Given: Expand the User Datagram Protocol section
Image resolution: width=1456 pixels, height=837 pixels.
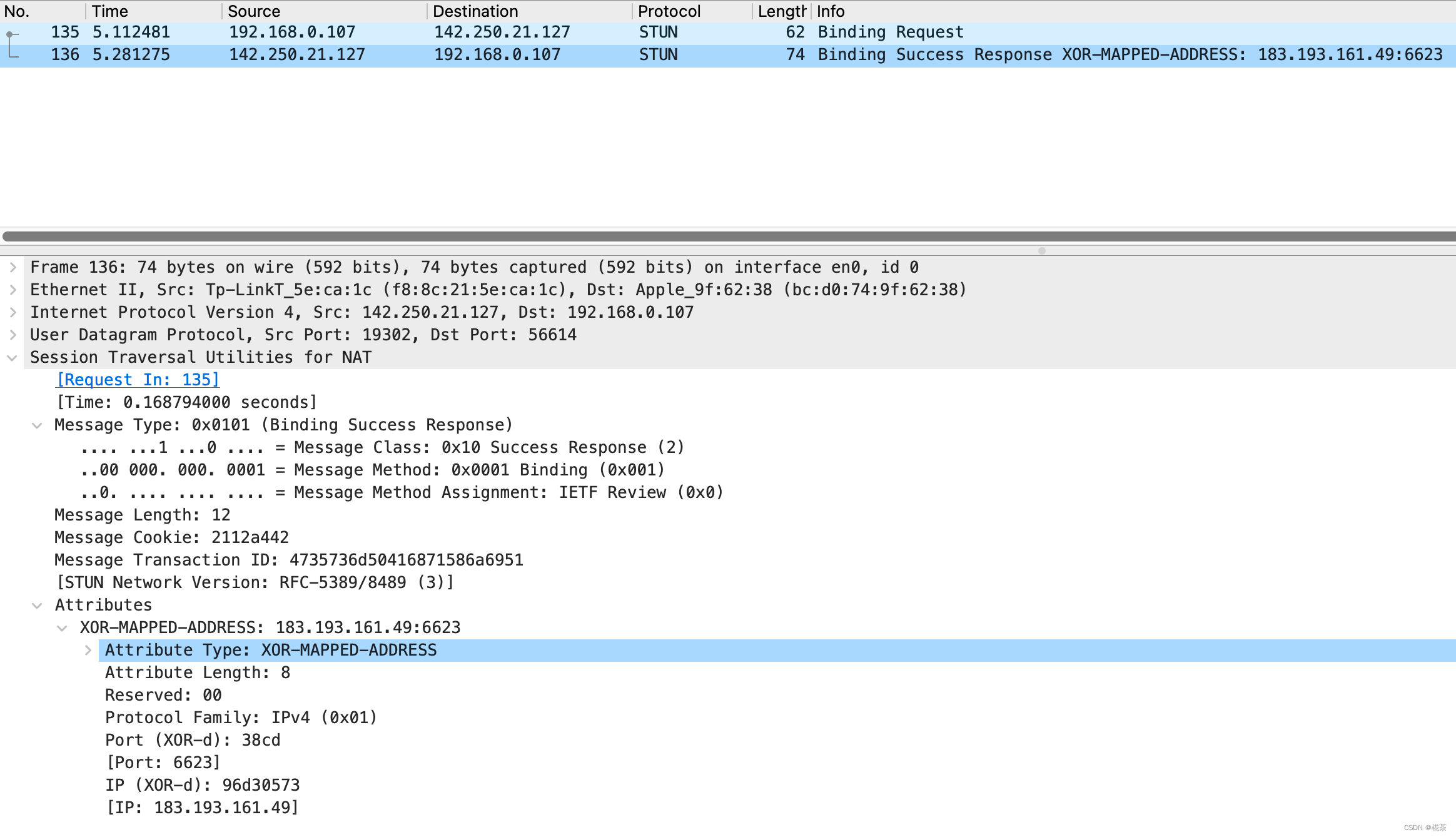Looking at the screenshot, I should click(x=14, y=334).
